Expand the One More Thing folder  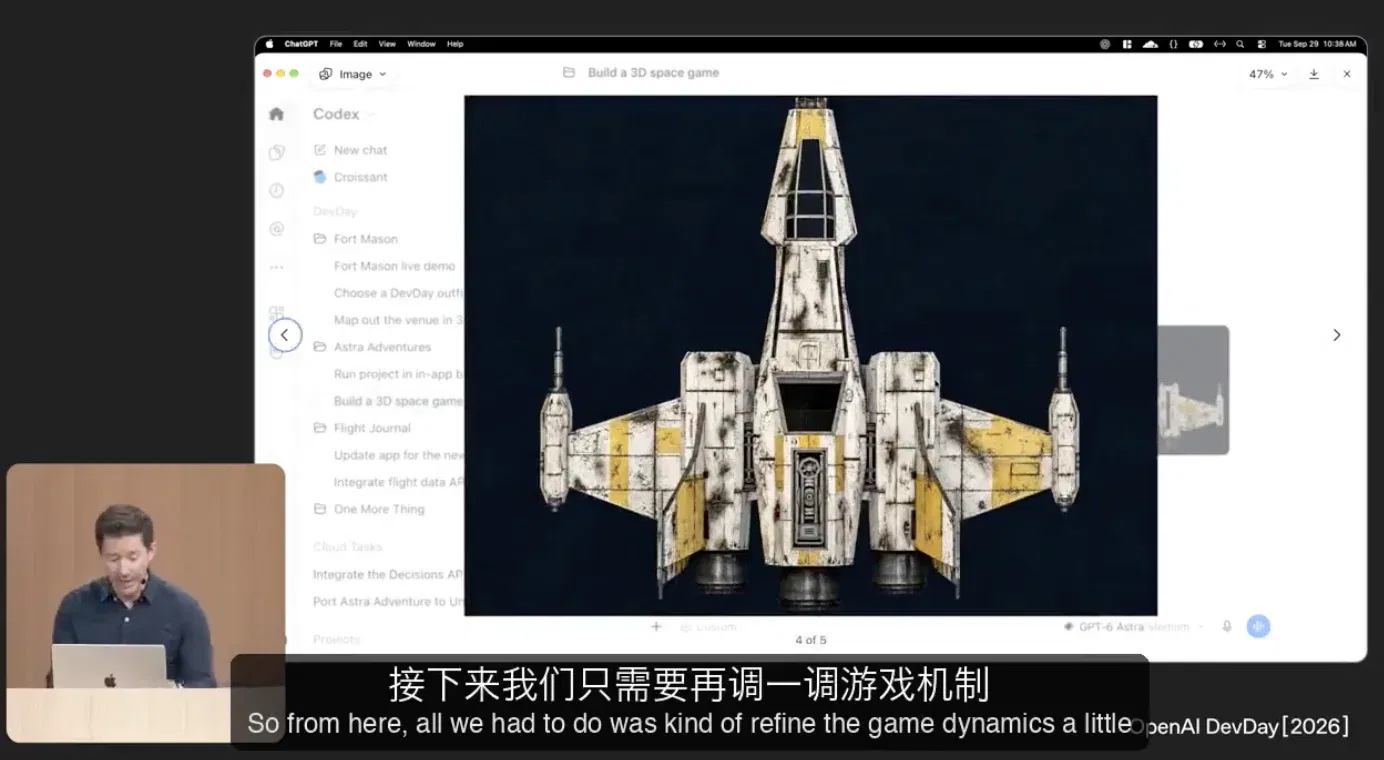368,509
